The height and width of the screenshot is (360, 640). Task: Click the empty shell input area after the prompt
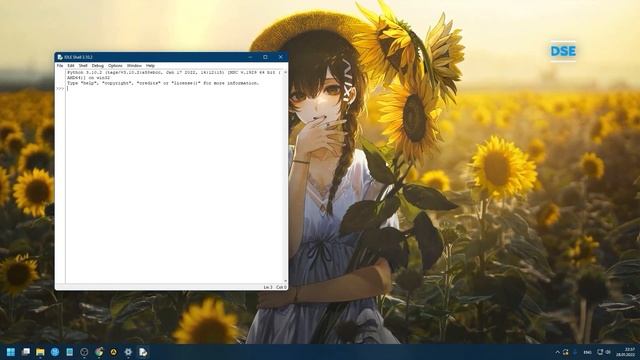tap(174, 88)
